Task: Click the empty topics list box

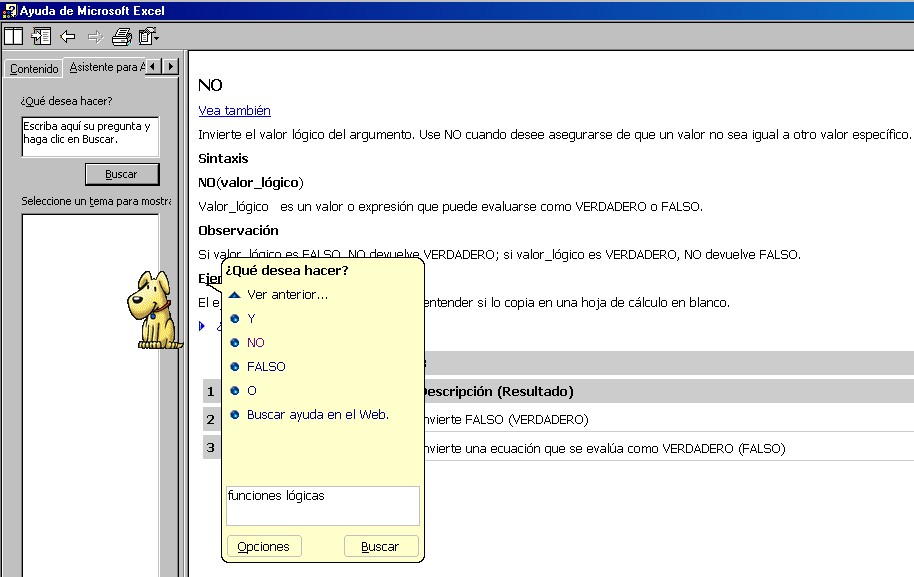Action: pyautogui.click(x=90, y=395)
